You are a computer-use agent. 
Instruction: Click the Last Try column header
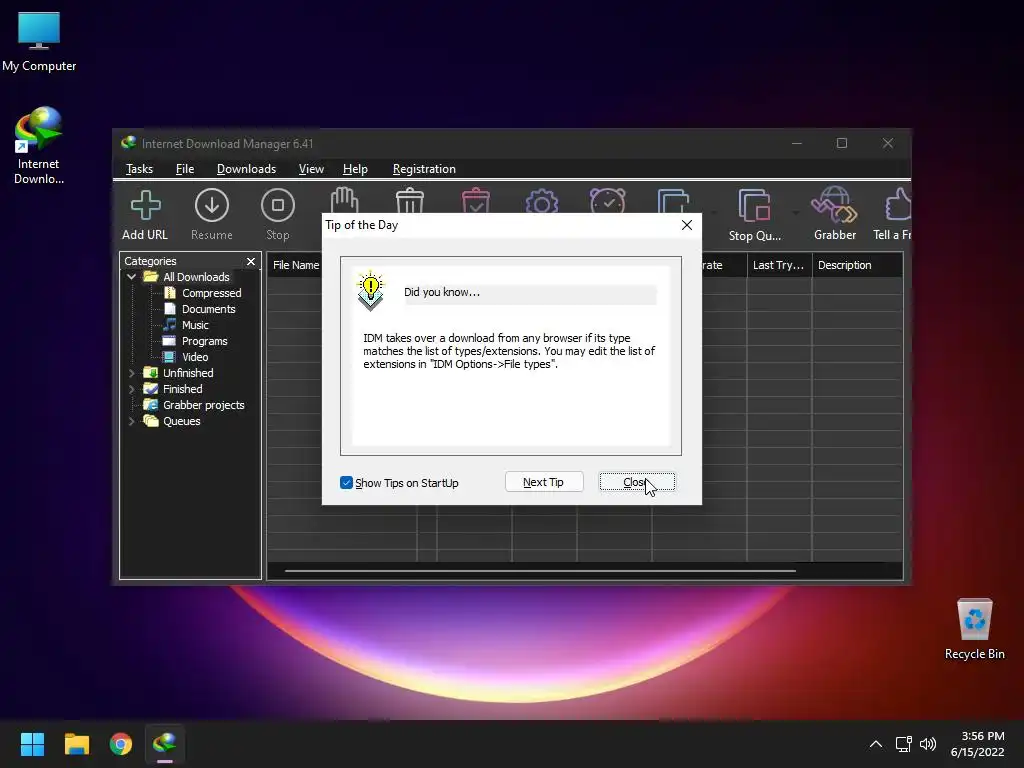point(779,265)
